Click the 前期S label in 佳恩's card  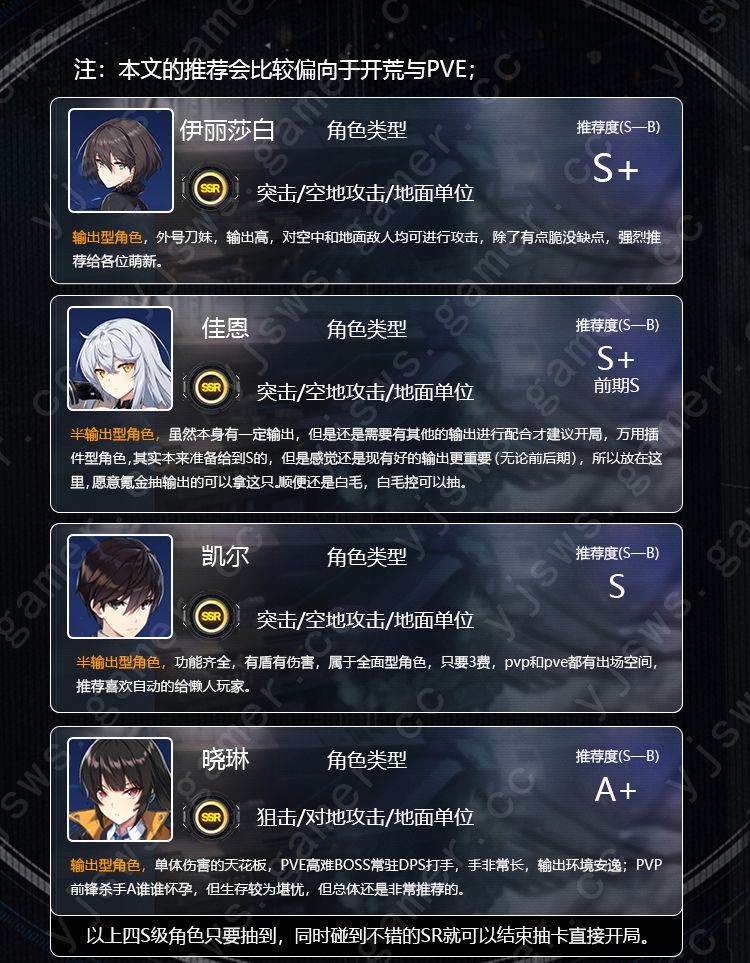(616, 386)
